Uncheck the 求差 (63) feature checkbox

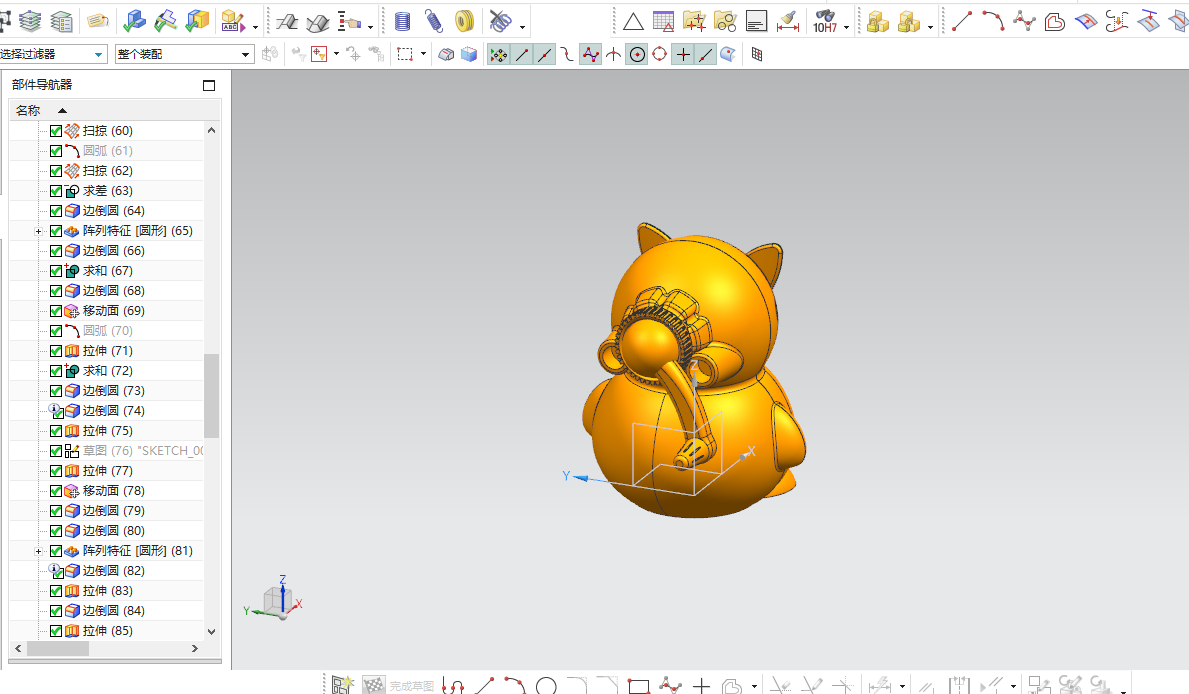56,191
